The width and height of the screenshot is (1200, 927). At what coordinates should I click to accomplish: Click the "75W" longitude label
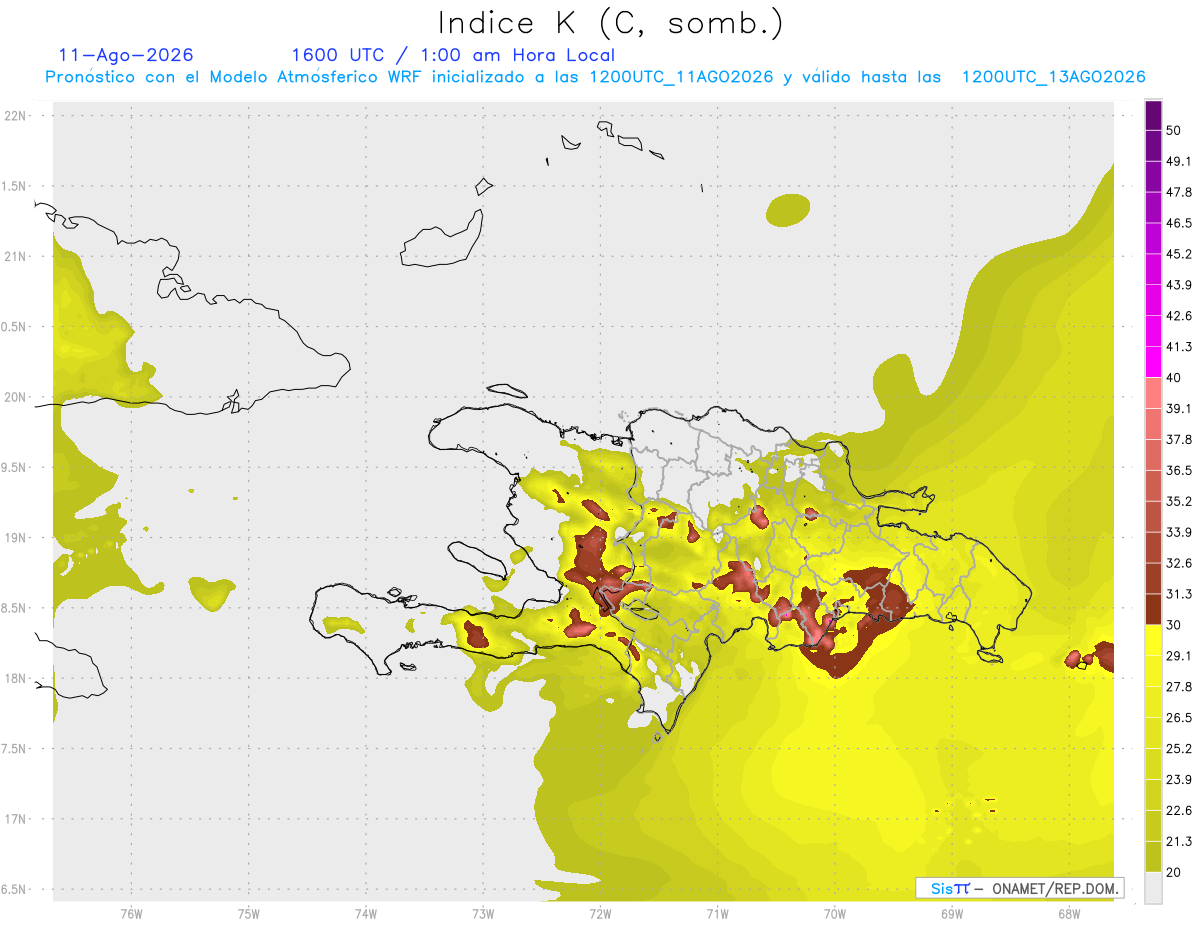click(x=248, y=914)
